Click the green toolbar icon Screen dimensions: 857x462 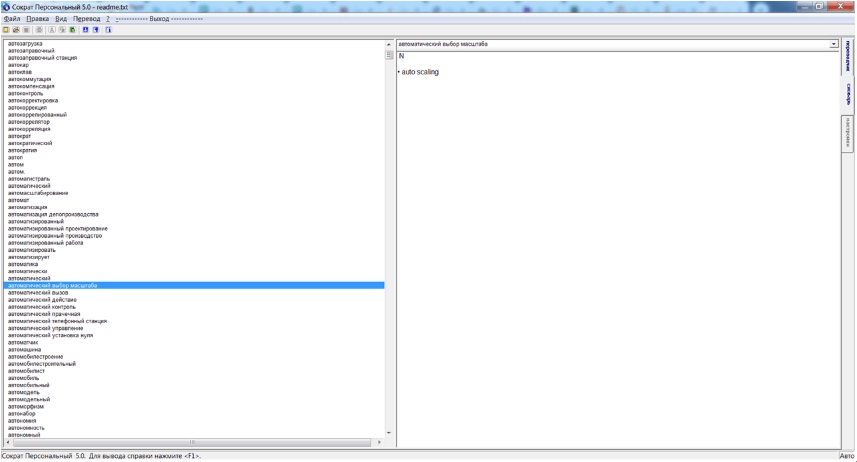72,30
